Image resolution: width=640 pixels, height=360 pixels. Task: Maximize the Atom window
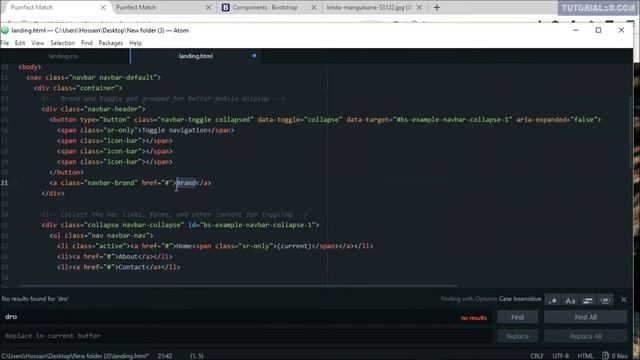click(598, 30)
